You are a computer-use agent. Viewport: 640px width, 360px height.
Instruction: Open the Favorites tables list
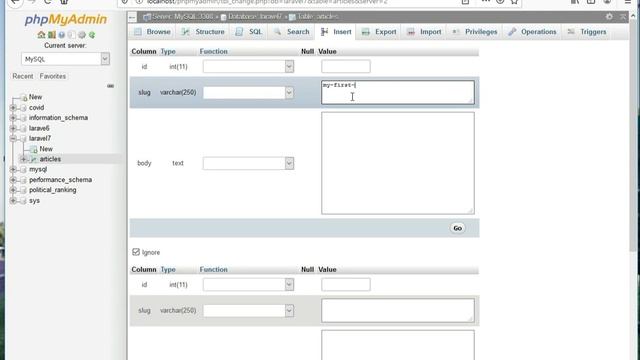click(53, 76)
